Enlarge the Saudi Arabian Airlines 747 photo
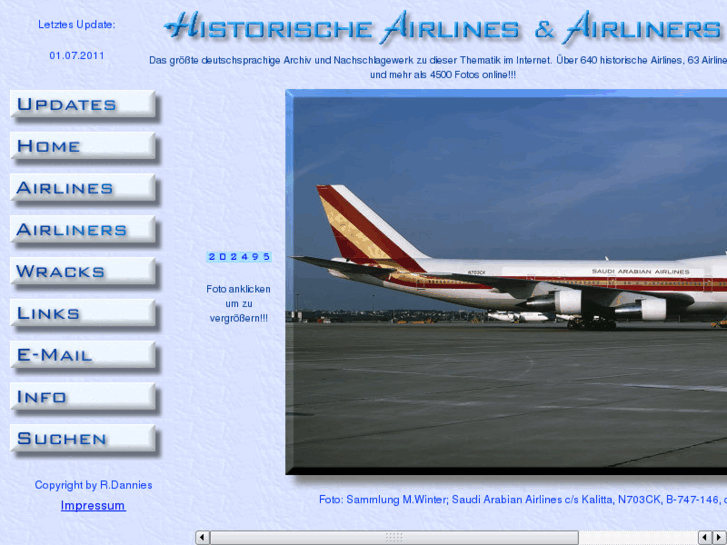This screenshot has width=727, height=545. click(x=506, y=282)
